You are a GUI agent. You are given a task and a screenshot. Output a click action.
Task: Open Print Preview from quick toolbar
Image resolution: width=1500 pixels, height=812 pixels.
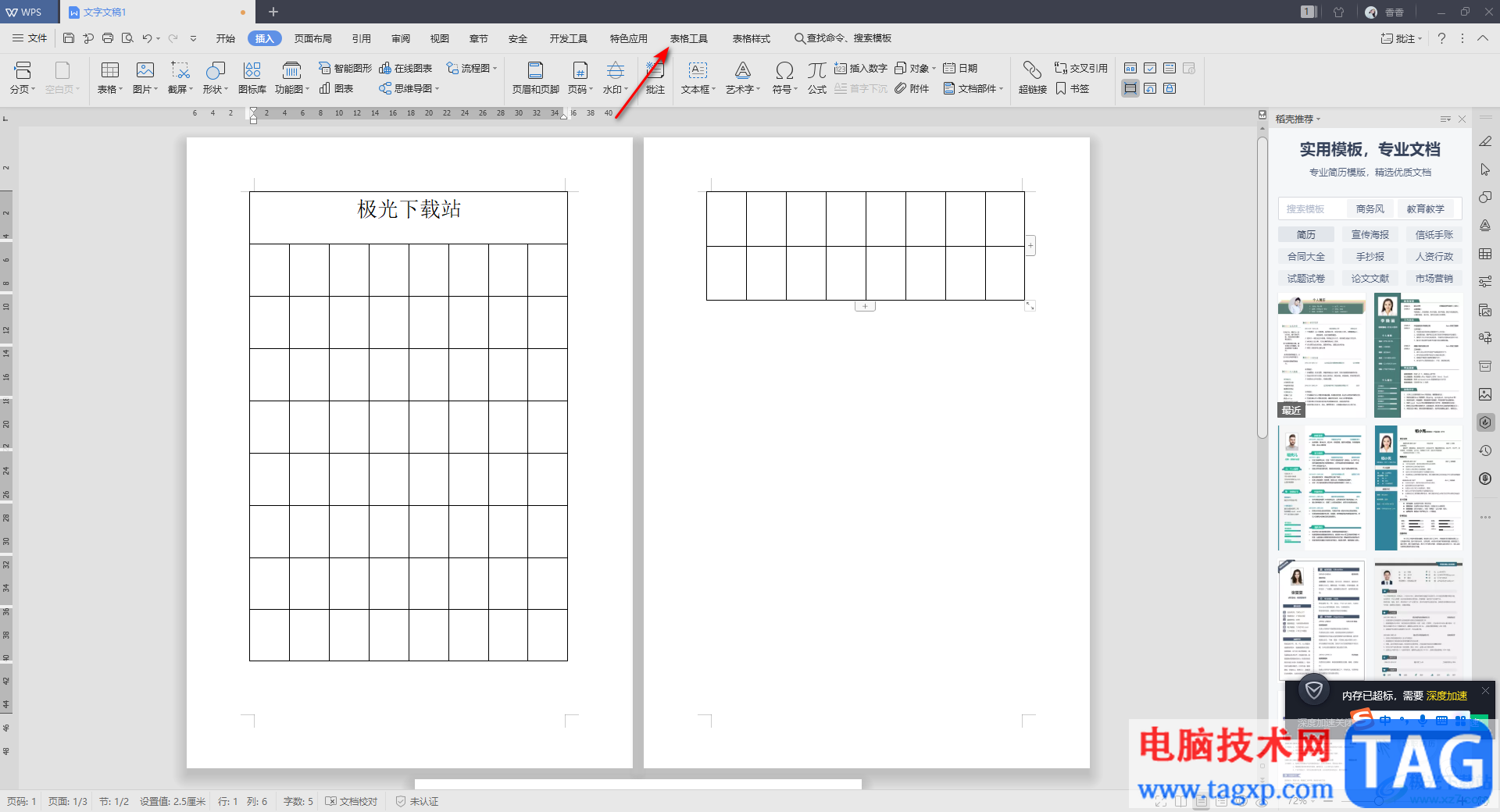pyautogui.click(x=127, y=38)
